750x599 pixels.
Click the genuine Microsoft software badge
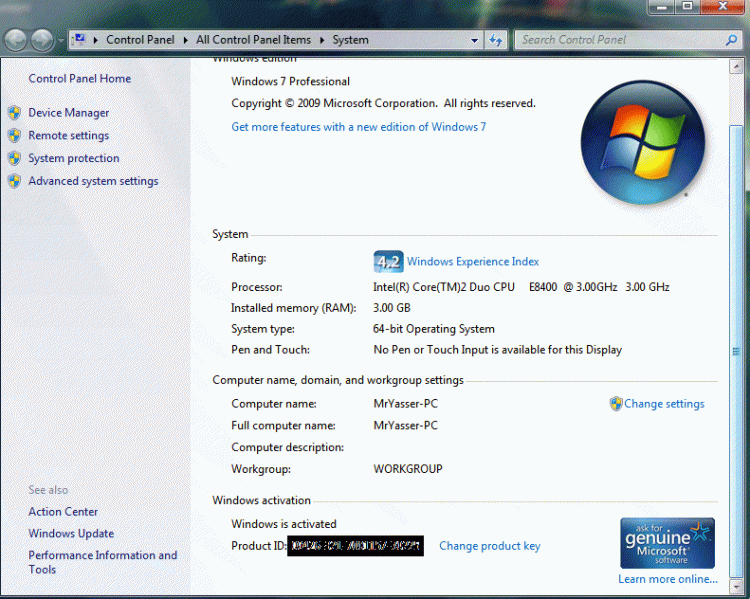click(667, 543)
